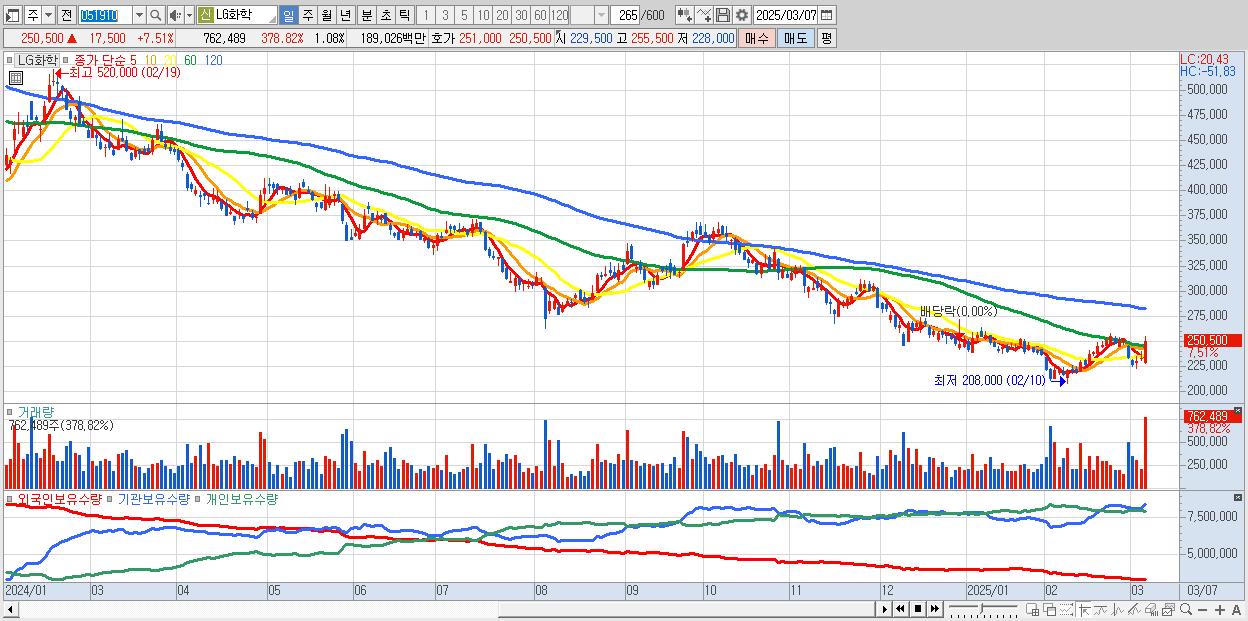
Task: Switch to 월 monthly chart period
Action: pos(326,15)
